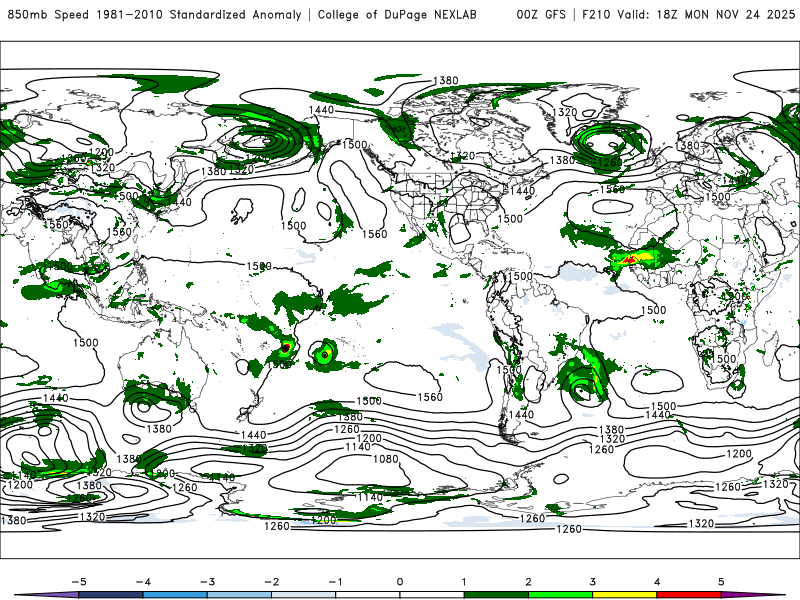The height and width of the screenshot is (600, 800).
Task: Click the "F210 Valid: 18Z MON NOV 24 2025" text
Action: point(688,15)
